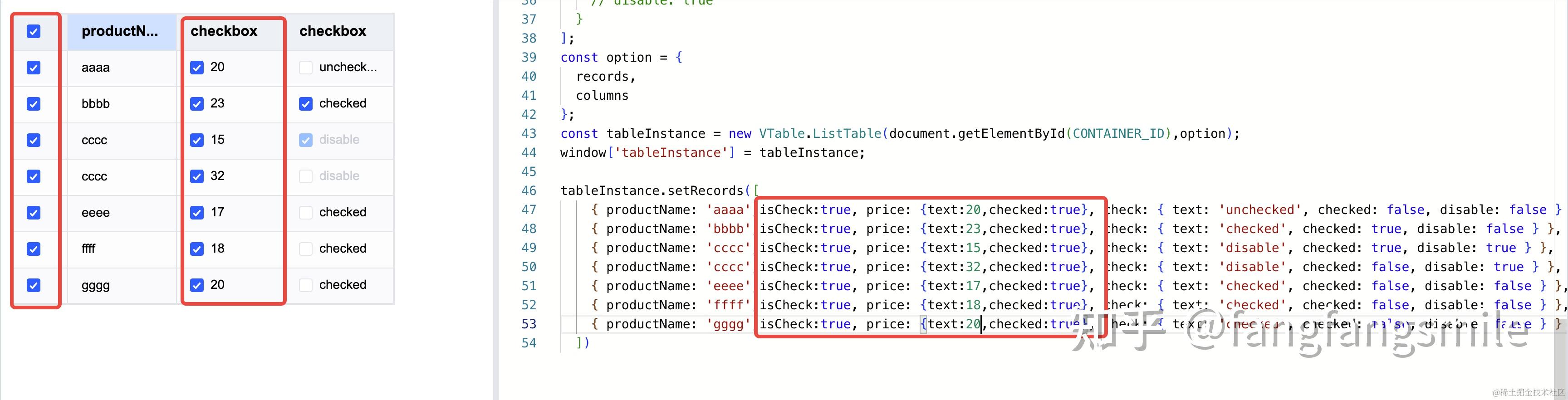
Task: Uncheck the price checkbox showing 20
Action: point(196,68)
